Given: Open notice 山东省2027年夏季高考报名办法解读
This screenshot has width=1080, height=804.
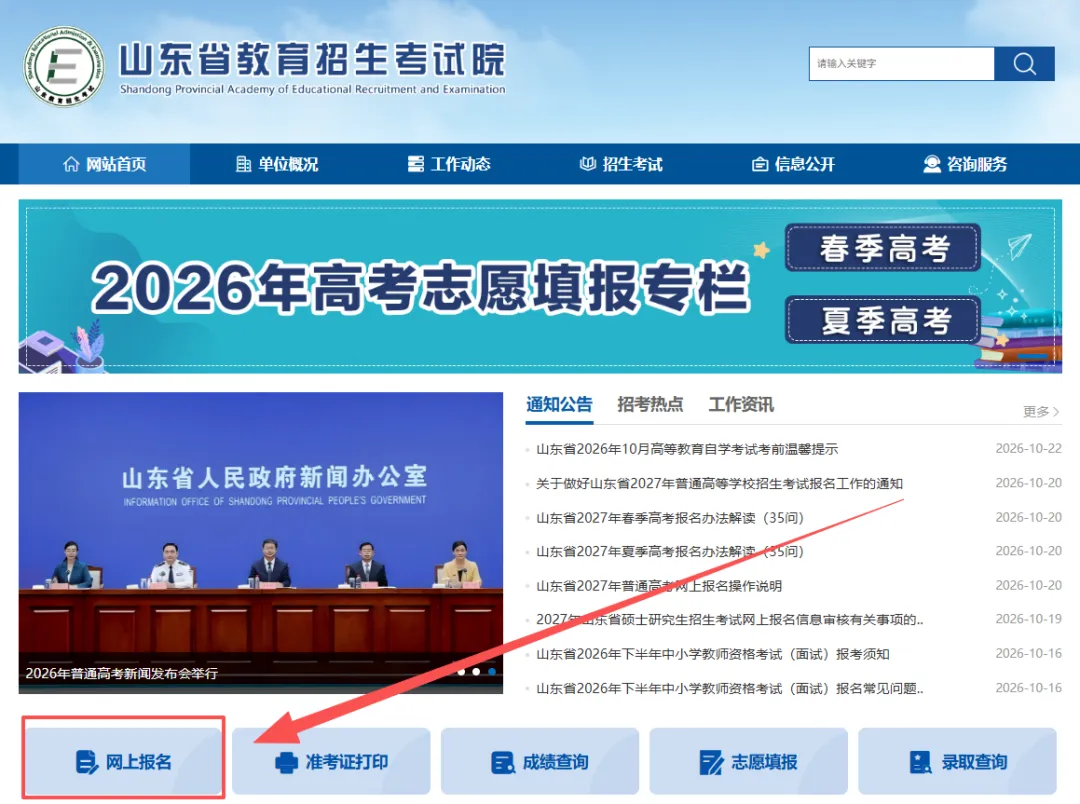Looking at the screenshot, I should (x=669, y=551).
